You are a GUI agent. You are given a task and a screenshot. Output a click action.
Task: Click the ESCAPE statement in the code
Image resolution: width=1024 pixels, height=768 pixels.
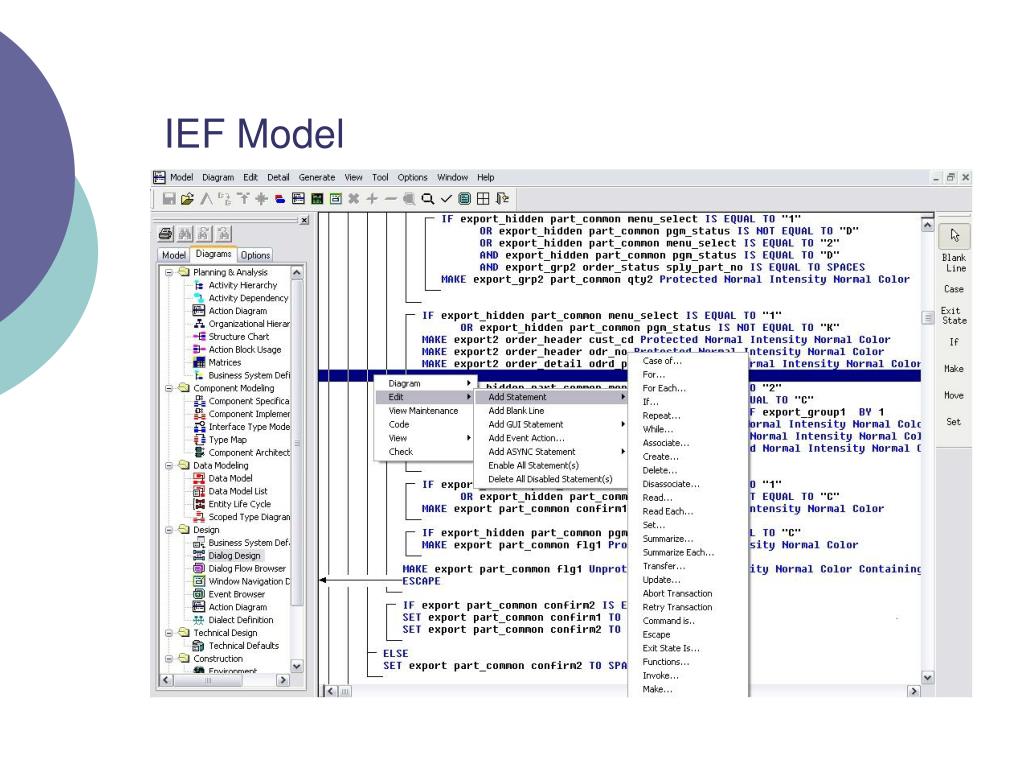point(421,581)
